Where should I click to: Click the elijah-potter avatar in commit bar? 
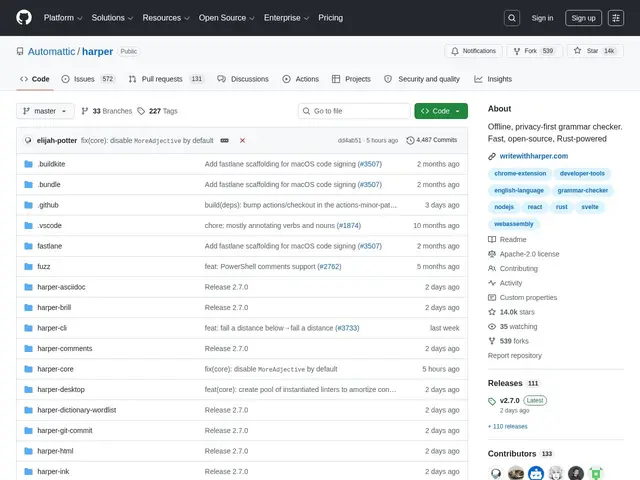[28, 140]
